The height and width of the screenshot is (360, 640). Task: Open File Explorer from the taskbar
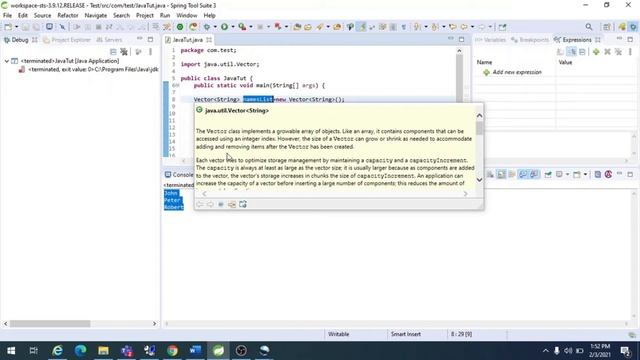(x=103, y=350)
